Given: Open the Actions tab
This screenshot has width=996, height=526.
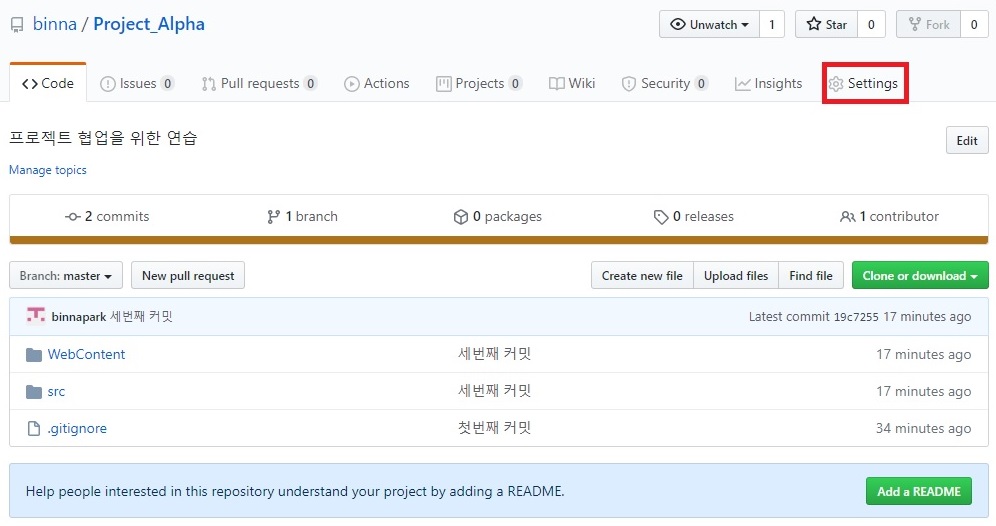Looking at the screenshot, I should coord(377,83).
